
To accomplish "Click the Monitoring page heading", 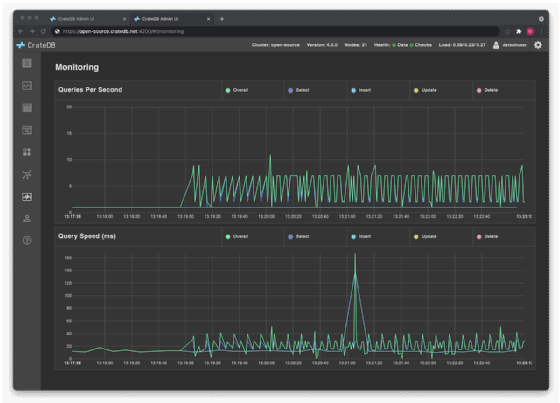I will click(77, 67).
